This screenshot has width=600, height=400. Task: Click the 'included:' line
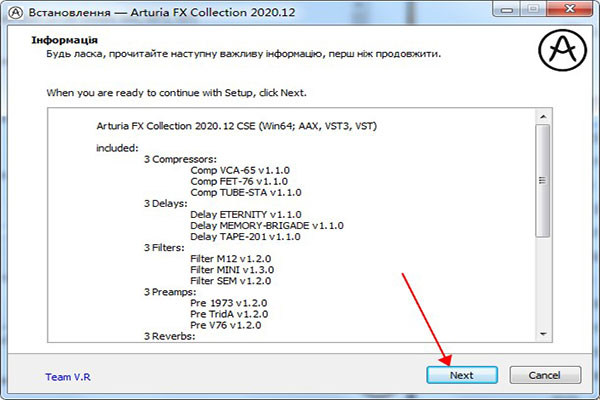tap(117, 148)
